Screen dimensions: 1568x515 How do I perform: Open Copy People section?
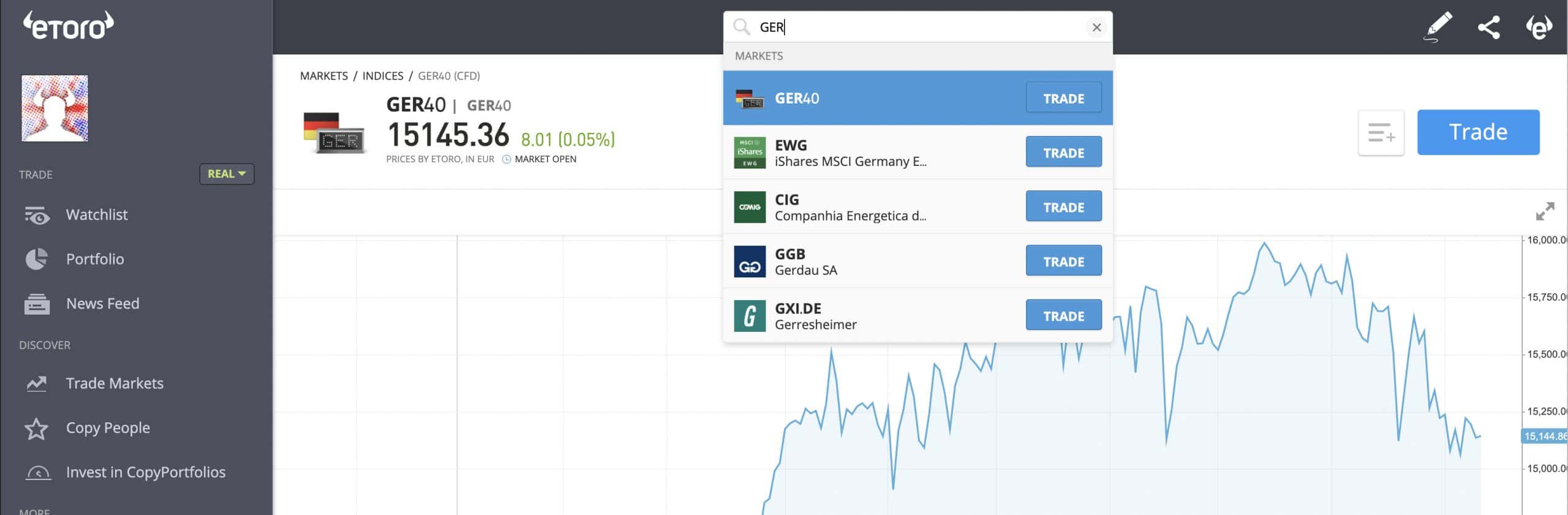click(x=108, y=428)
